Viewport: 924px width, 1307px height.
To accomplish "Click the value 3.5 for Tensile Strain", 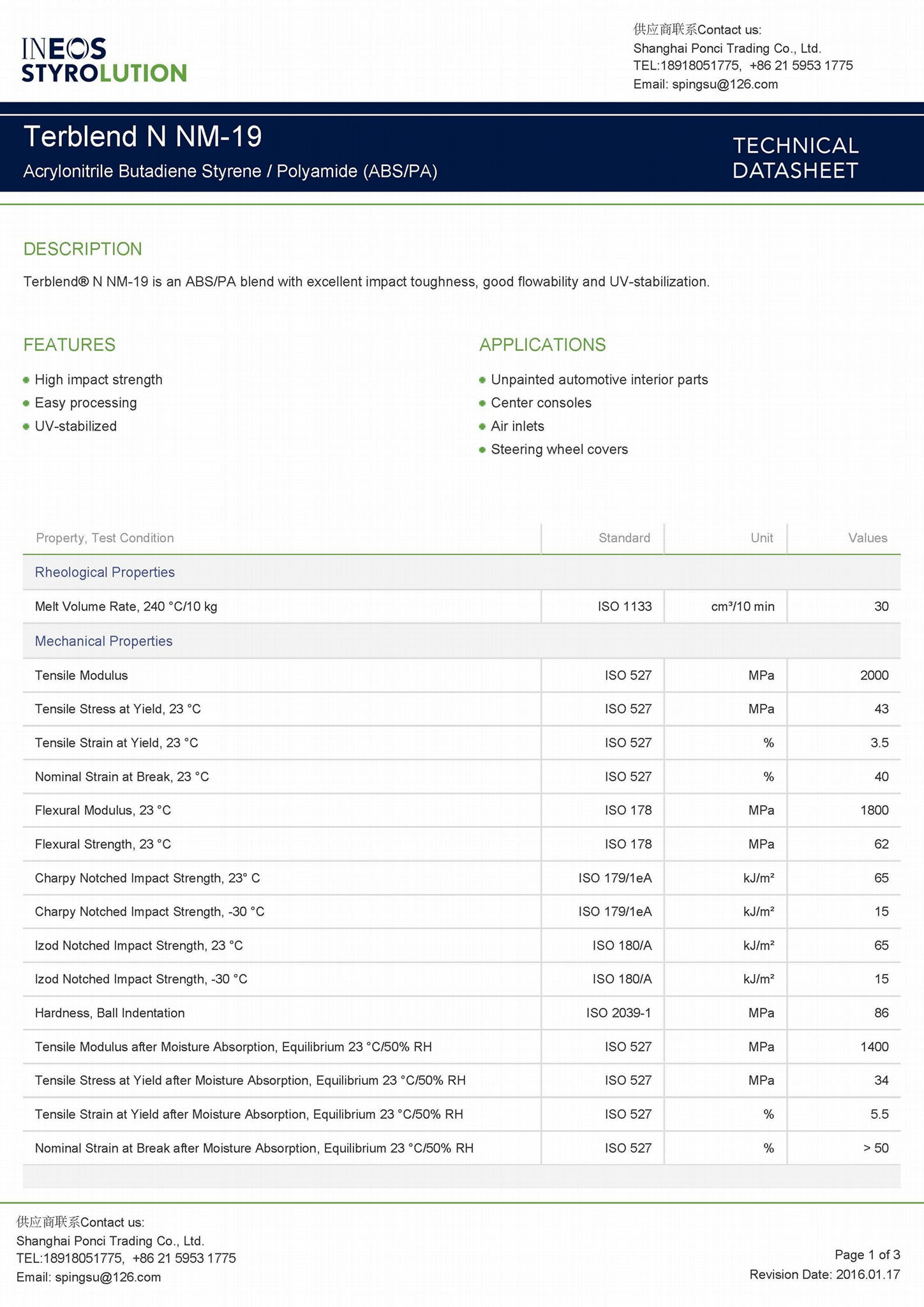I will [879, 743].
